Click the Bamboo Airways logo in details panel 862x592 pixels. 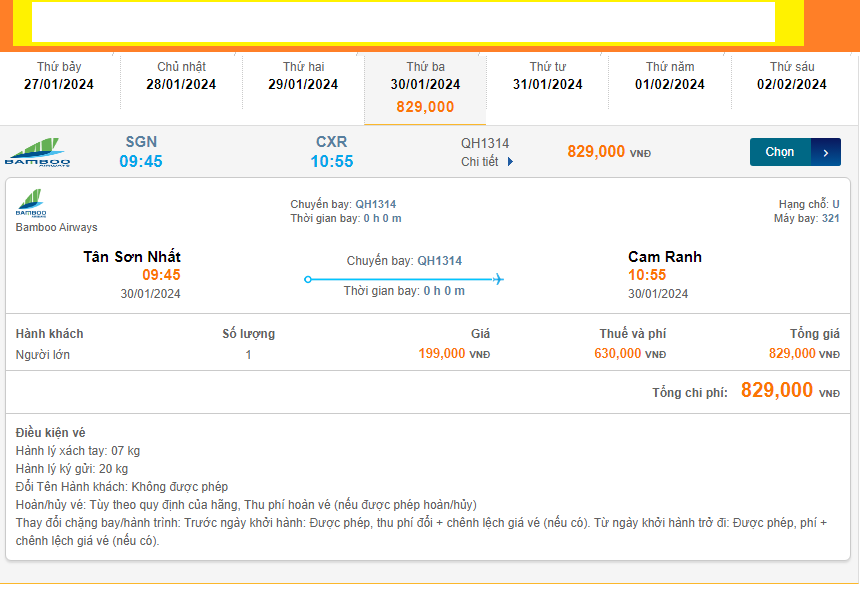click(x=31, y=204)
